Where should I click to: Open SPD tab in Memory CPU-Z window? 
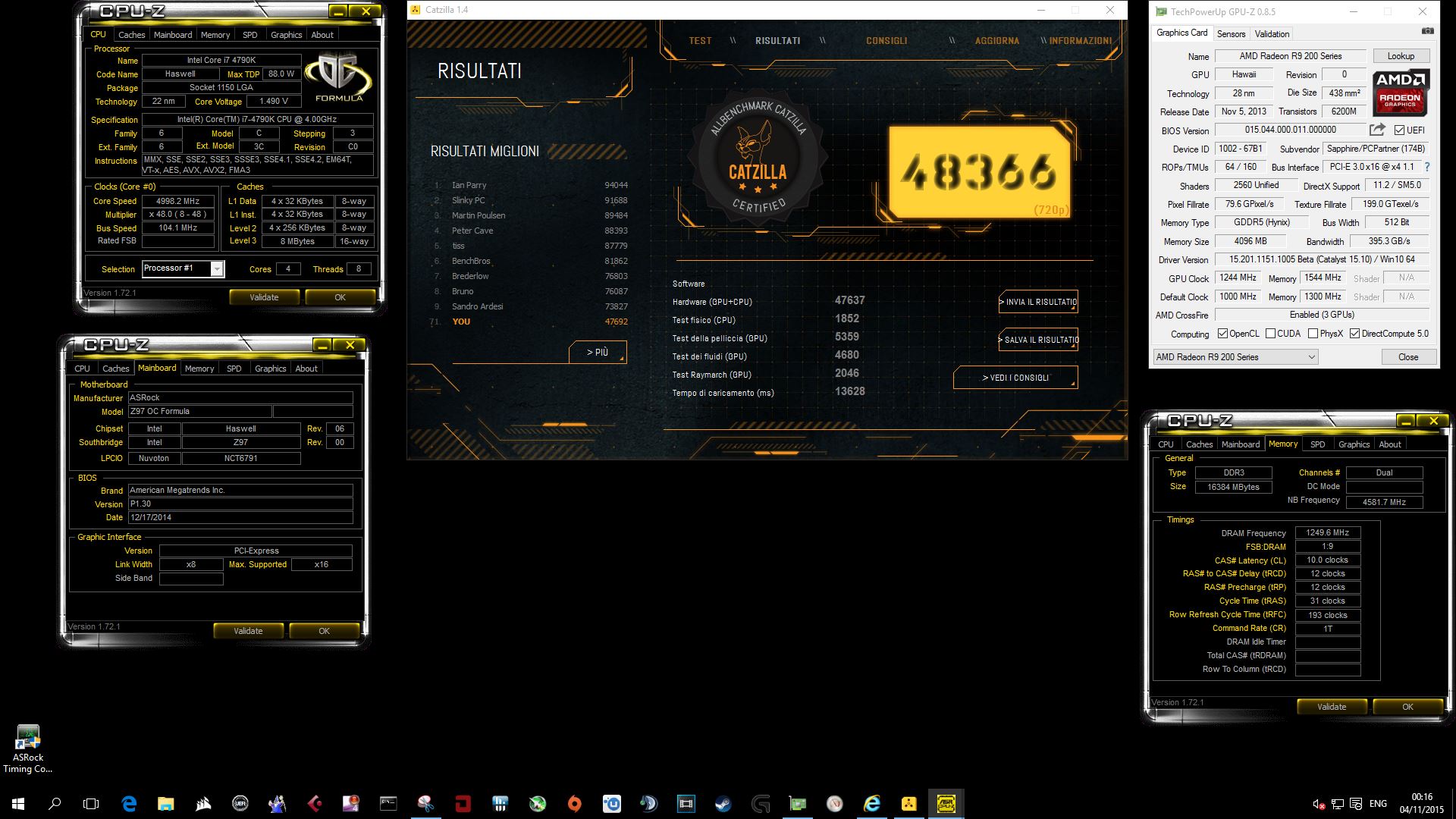click(x=1318, y=444)
